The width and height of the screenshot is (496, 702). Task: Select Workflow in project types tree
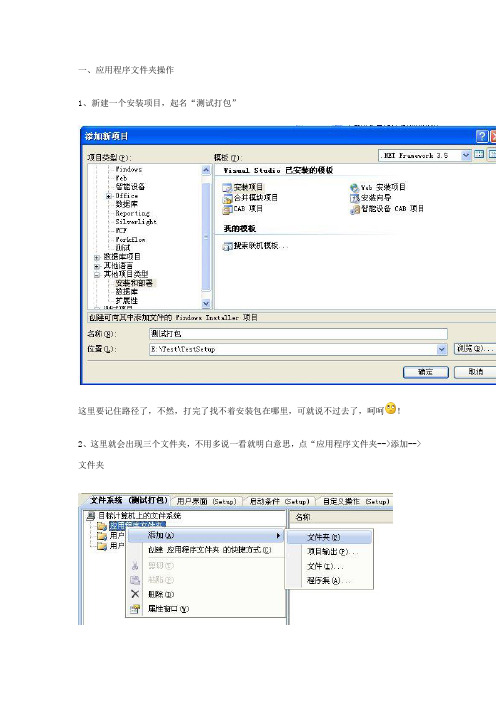coord(130,240)
